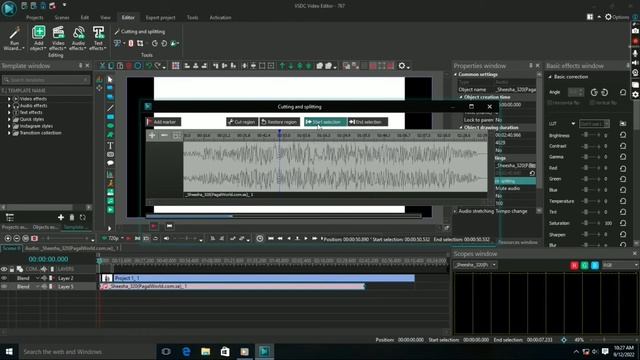Select the line drawing tool
640x360 pixels.
click(x=110, y=108)
